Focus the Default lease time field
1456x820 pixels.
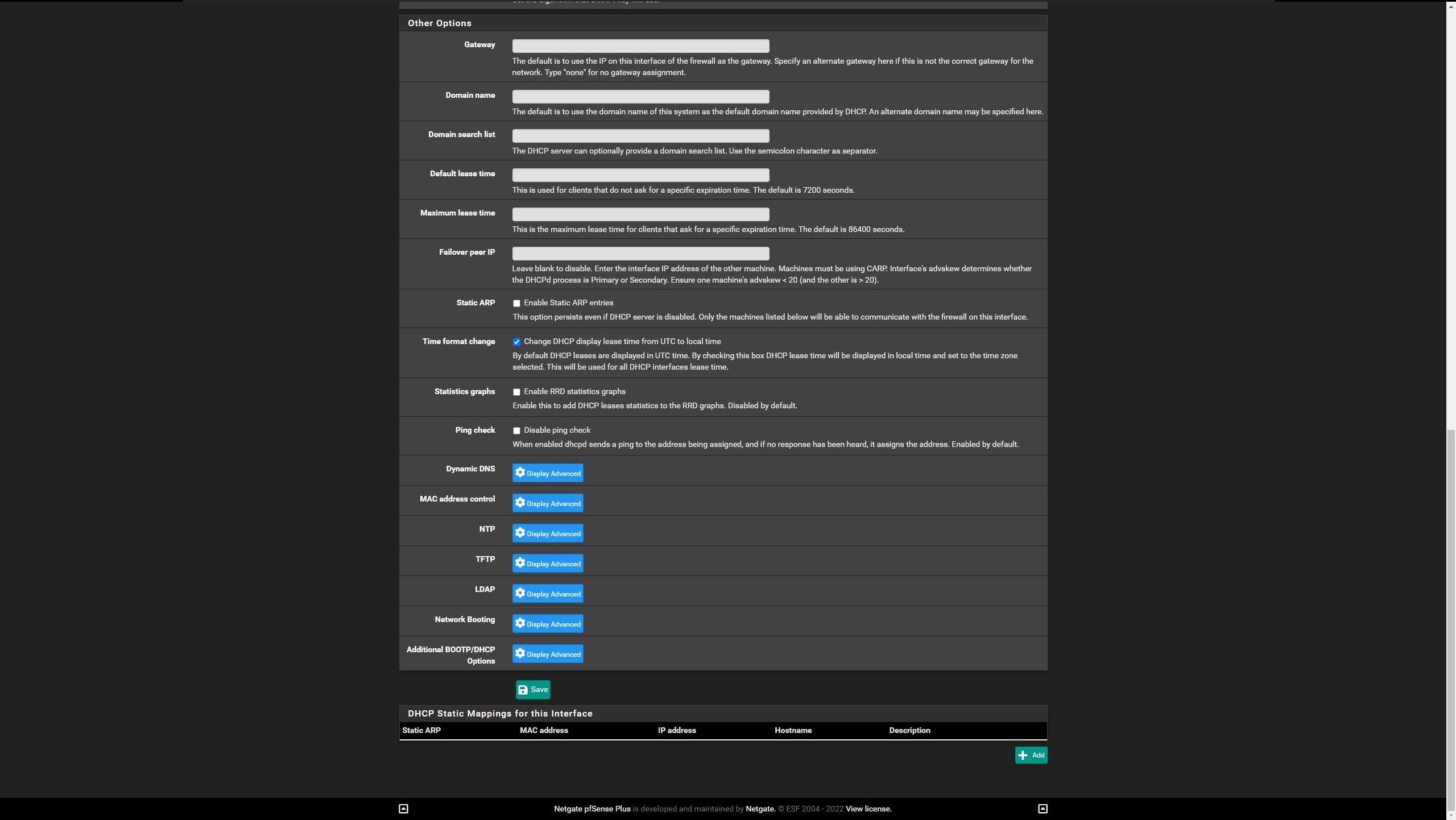640,175
